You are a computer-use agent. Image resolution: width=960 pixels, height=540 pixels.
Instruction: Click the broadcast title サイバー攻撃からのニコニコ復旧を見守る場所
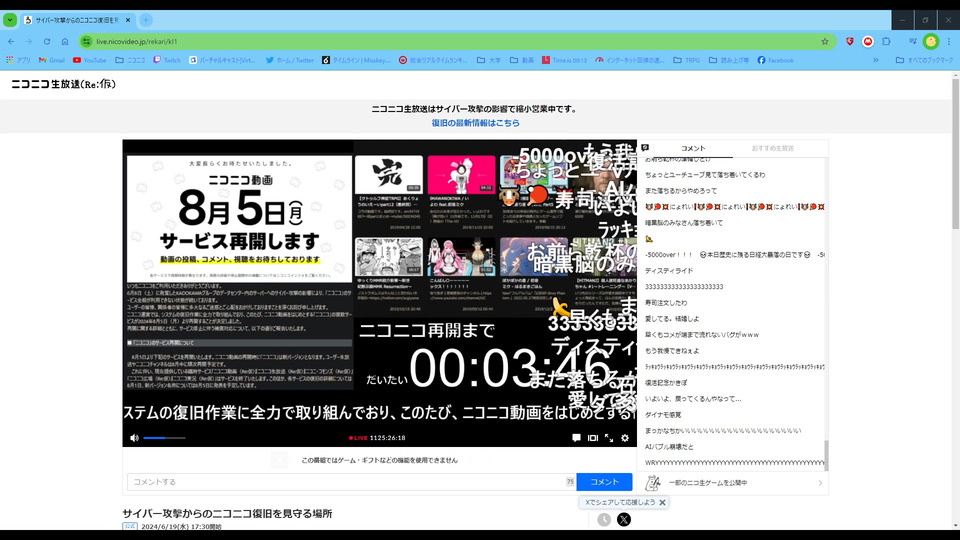(x=227, y=513)
